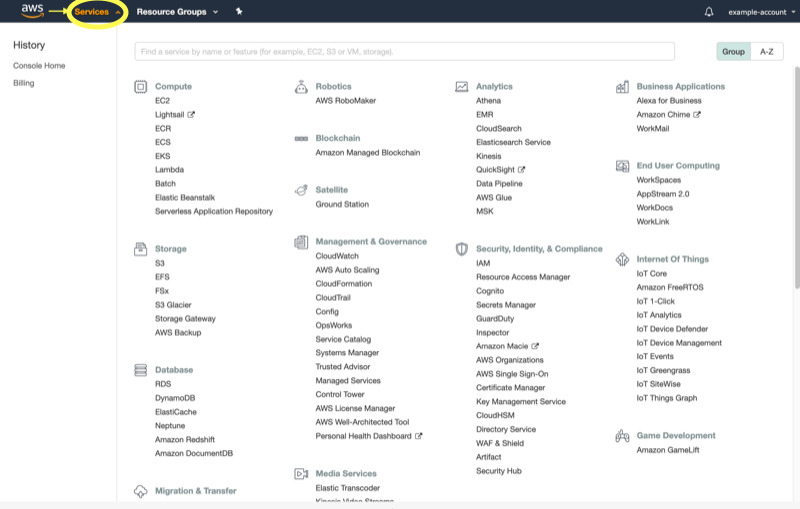Open the EC2 service
The width and height of the screenshot is (800, 509).
(162, 101)
